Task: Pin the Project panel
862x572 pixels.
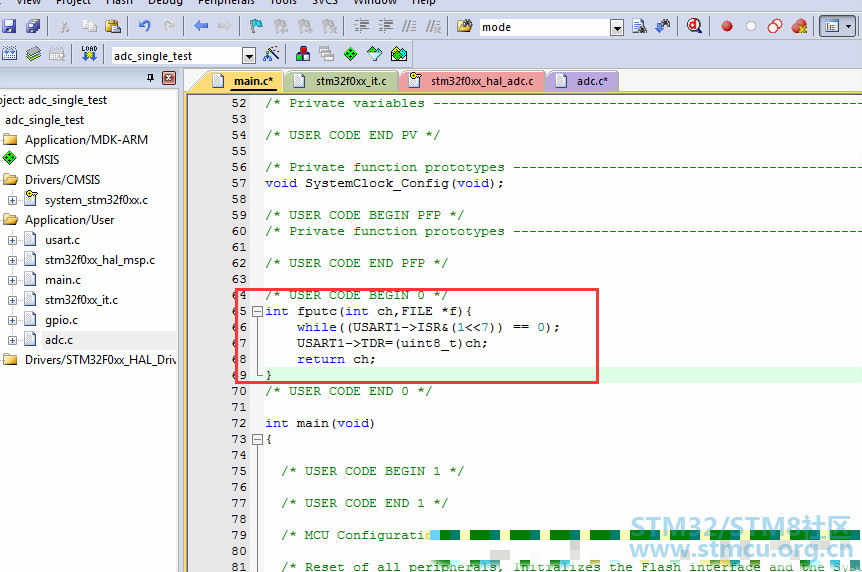Action: (x=150, y=78)
